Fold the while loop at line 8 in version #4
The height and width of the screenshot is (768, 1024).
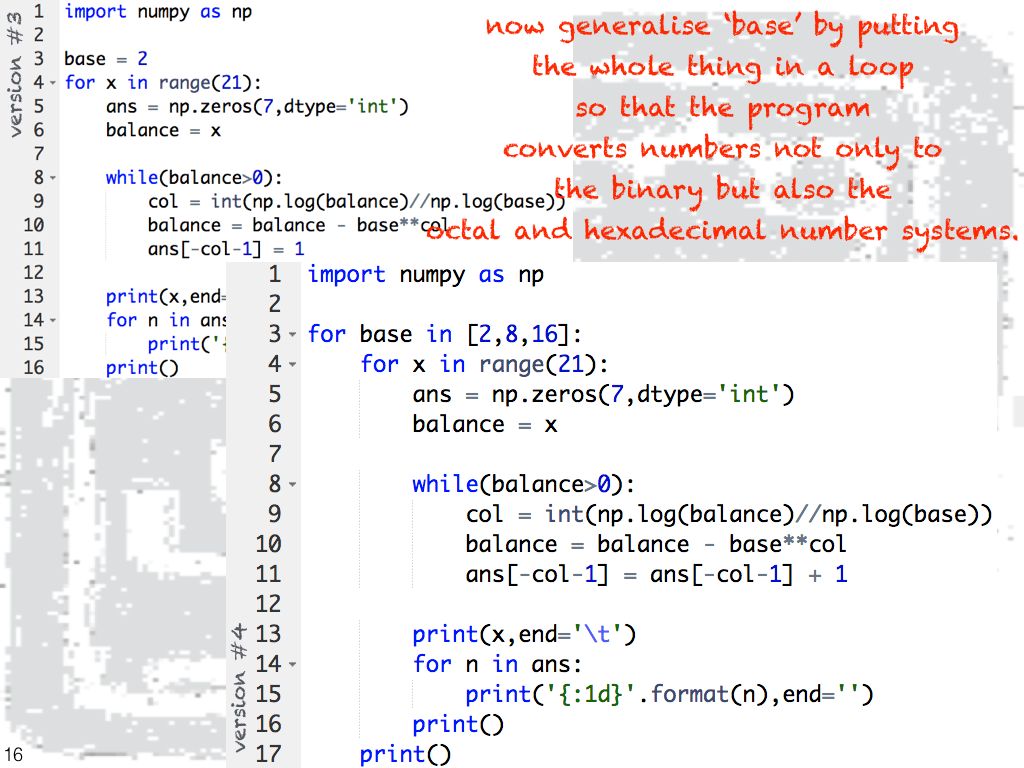(x=292, y=485)
